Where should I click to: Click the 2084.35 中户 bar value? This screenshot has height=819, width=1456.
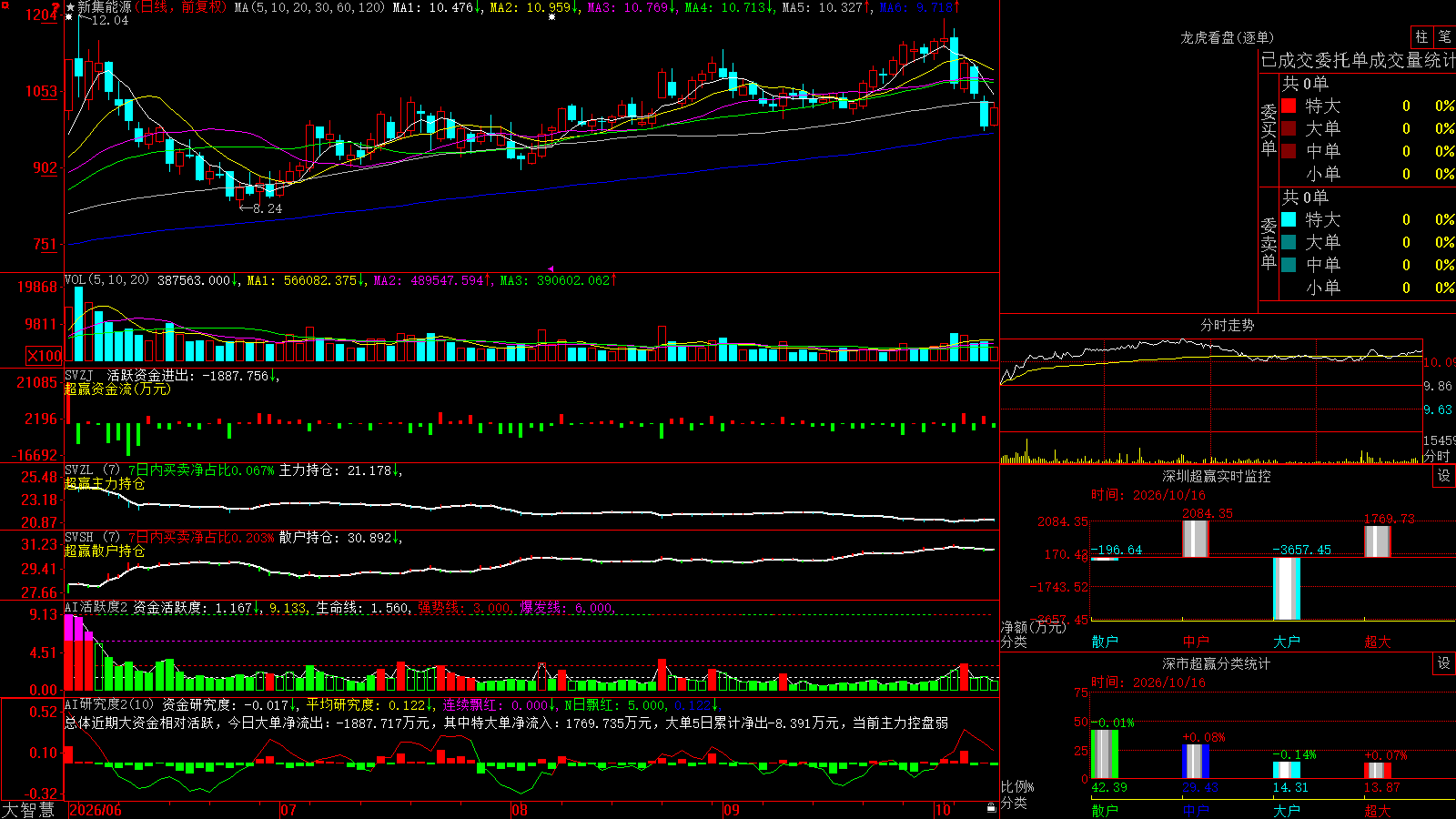click(1207, 514)
